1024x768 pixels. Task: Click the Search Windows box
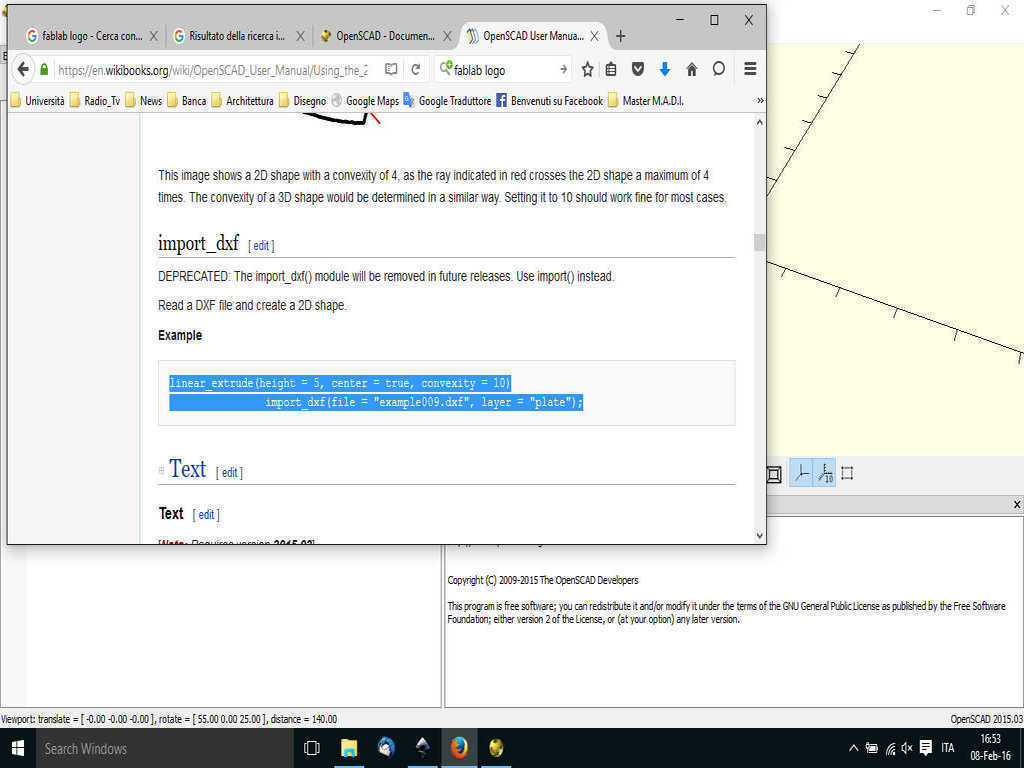tap(165, 748)
